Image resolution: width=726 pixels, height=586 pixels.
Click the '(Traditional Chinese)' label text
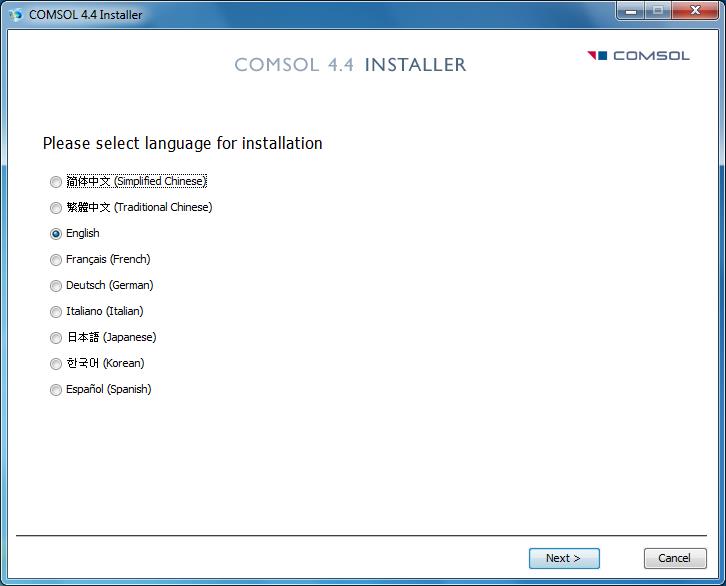point(163,208)
